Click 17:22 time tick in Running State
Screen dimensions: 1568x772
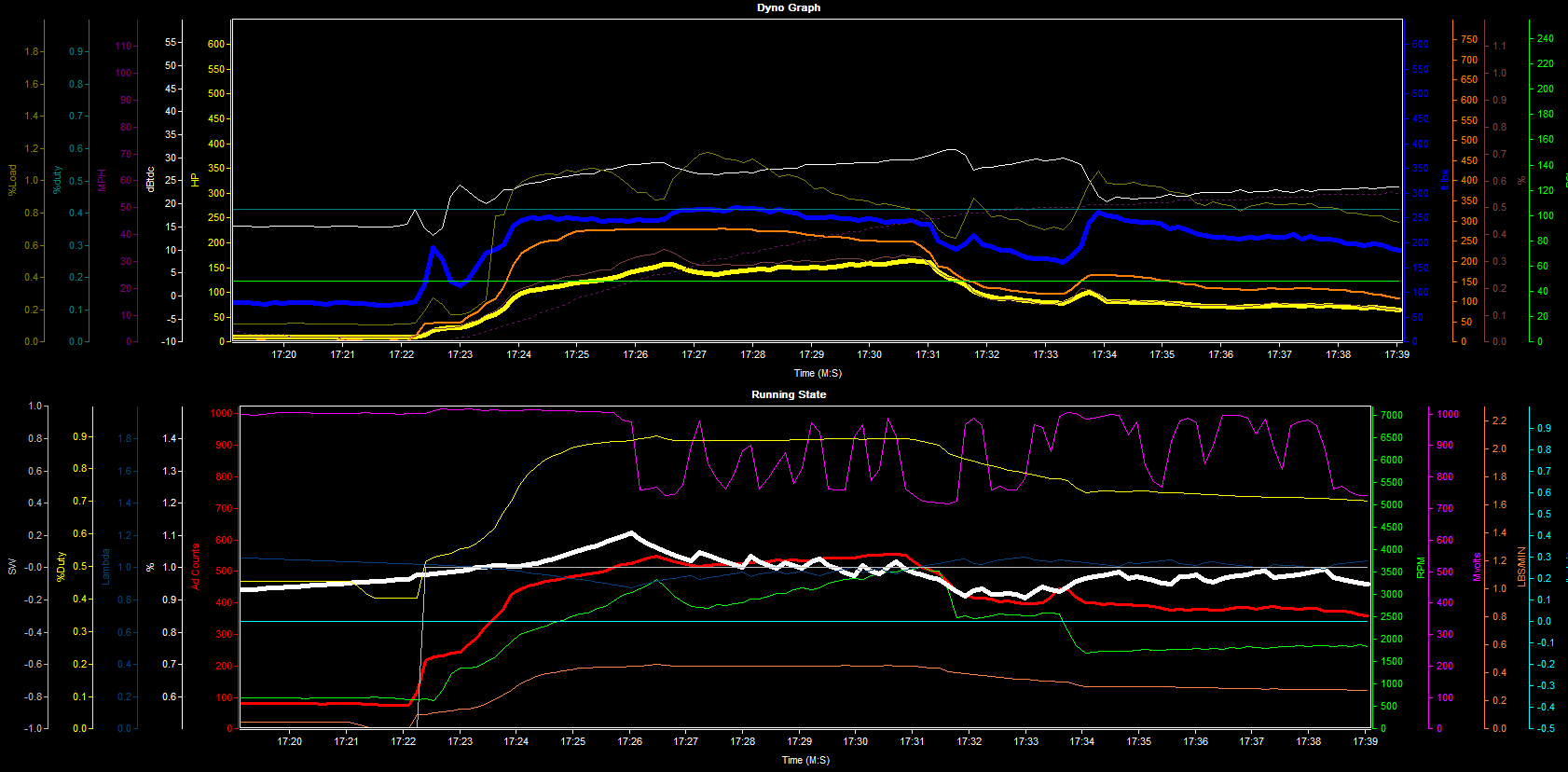coord(403,741)
